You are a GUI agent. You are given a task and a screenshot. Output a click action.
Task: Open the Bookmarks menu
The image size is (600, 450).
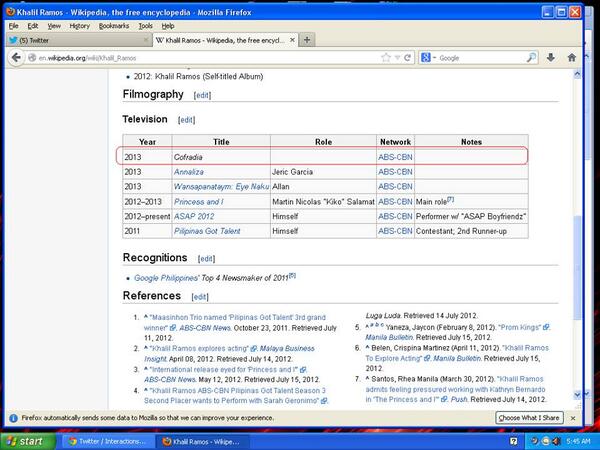pyautogui.click(x=114, y=26)
